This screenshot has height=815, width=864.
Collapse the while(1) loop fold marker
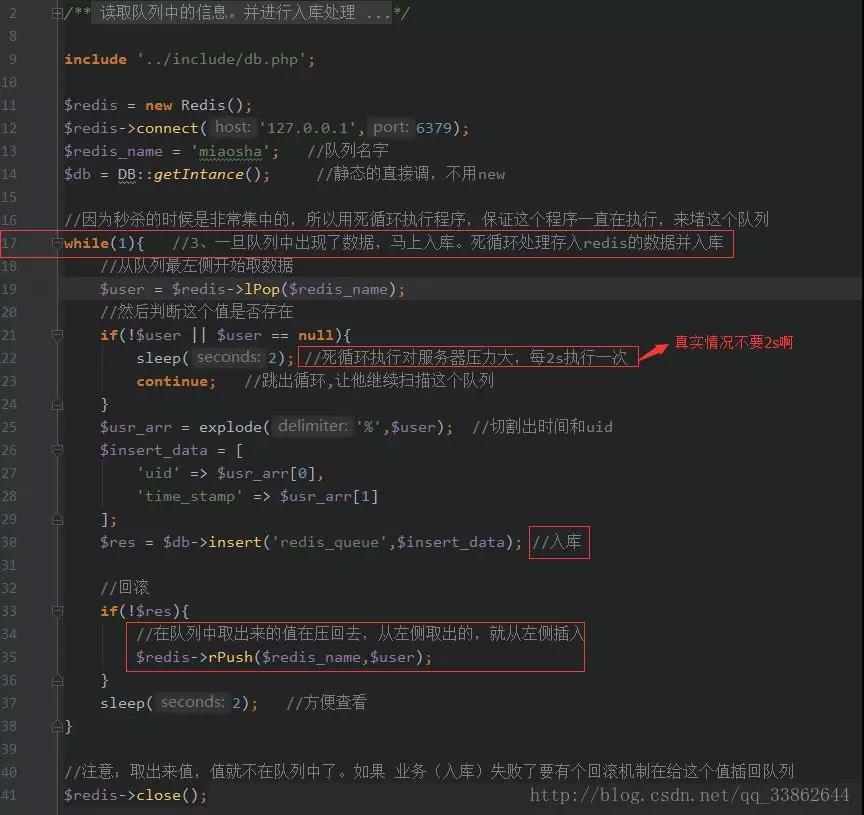coord(57,242)
